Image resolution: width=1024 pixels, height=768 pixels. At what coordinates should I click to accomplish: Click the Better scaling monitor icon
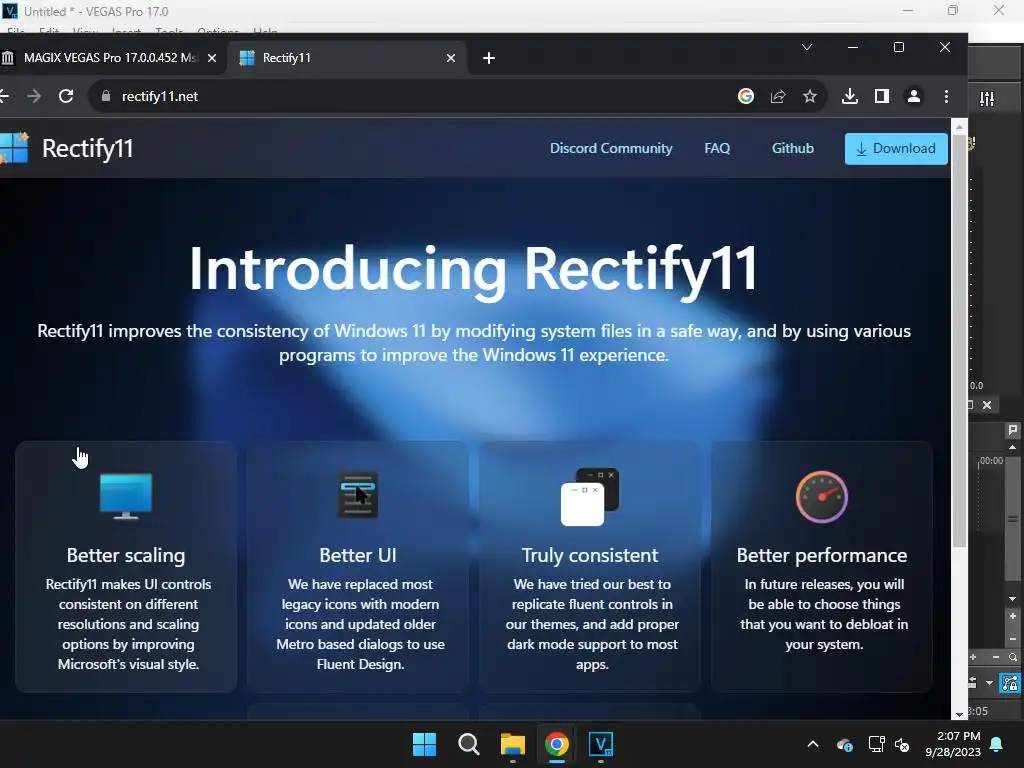coord(126,496)
